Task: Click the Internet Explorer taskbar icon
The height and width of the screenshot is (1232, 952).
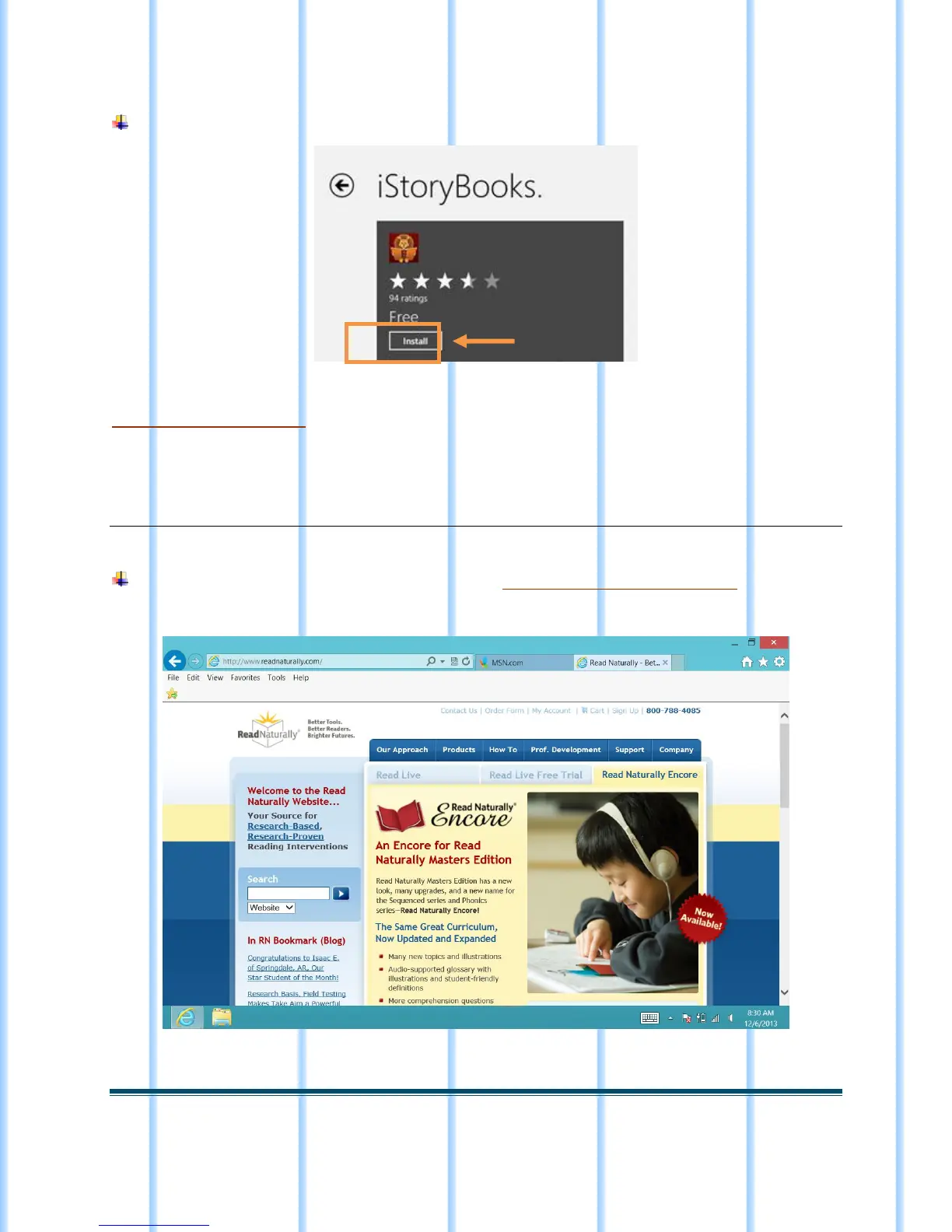Action: (x=186, y=1017)
